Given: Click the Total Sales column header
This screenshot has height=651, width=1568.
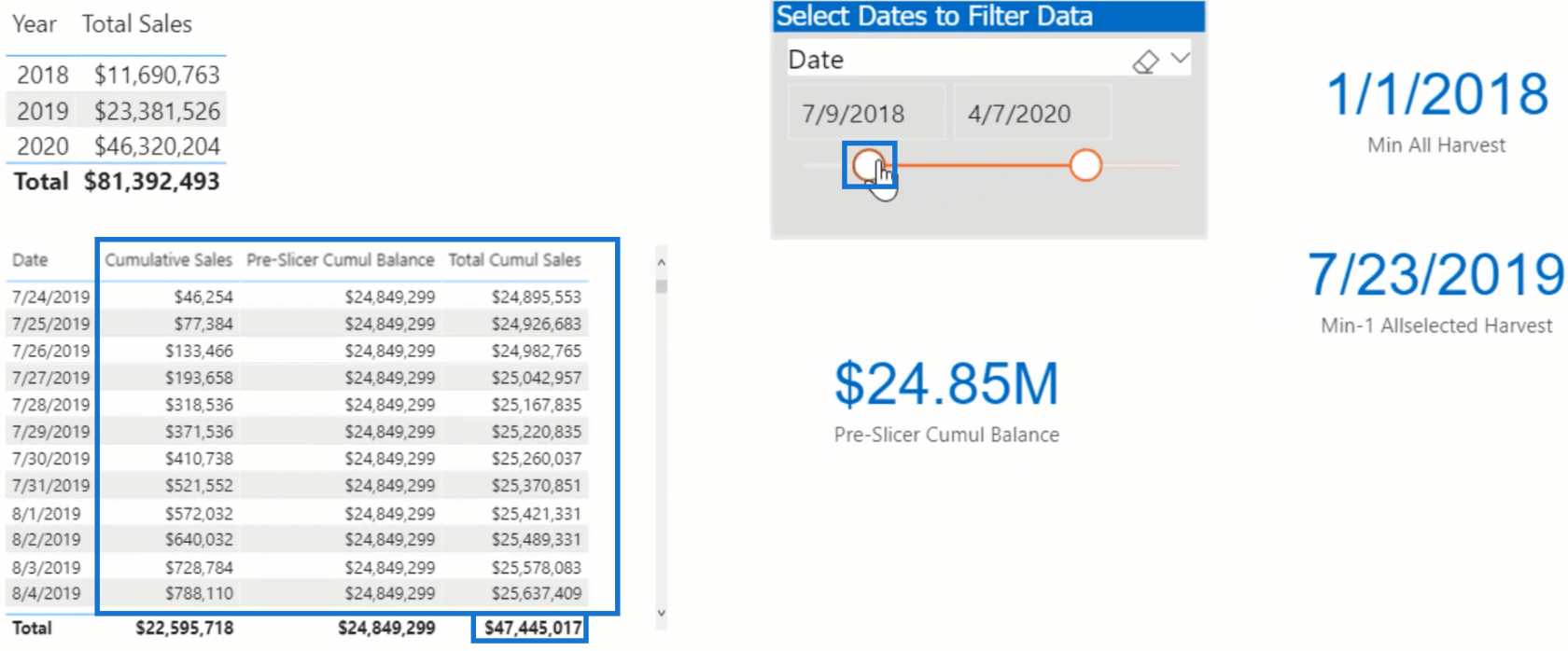Looking at the screenshot, I should click(x=137, y=24).
